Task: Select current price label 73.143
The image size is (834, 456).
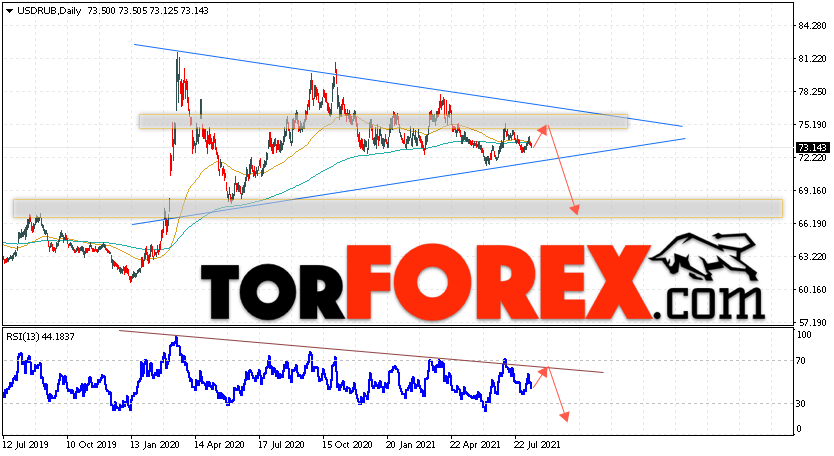Action: [812, 147]
